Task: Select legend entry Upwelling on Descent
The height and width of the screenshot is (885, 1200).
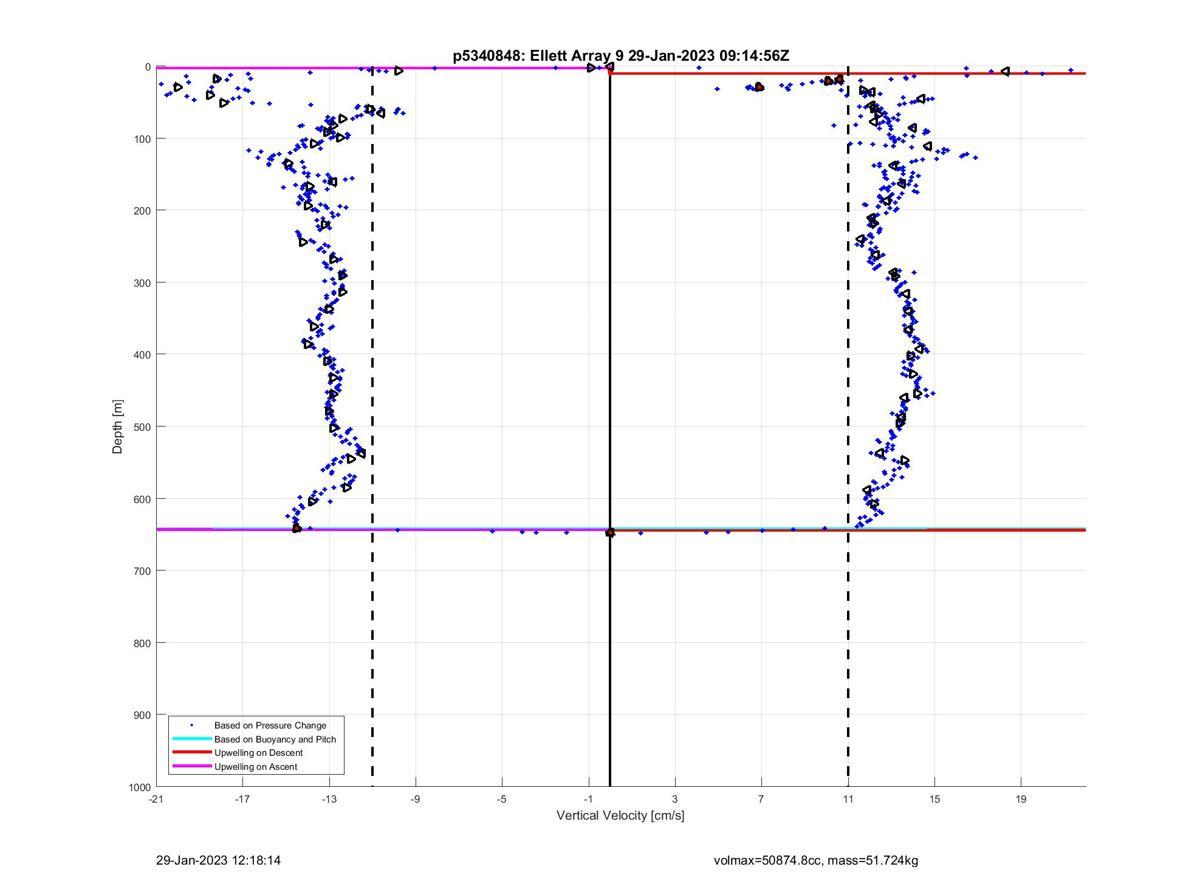Action: [258, 752]
